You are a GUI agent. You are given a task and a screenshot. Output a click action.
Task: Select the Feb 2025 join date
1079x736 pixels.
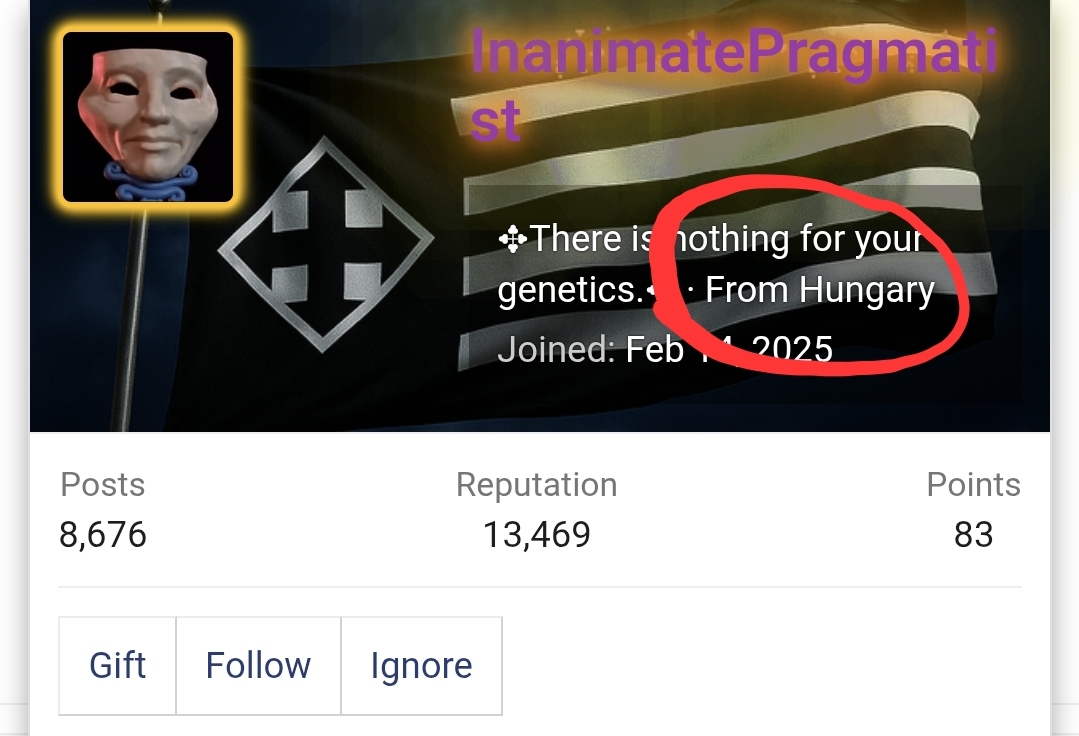(x=729, y=349)
